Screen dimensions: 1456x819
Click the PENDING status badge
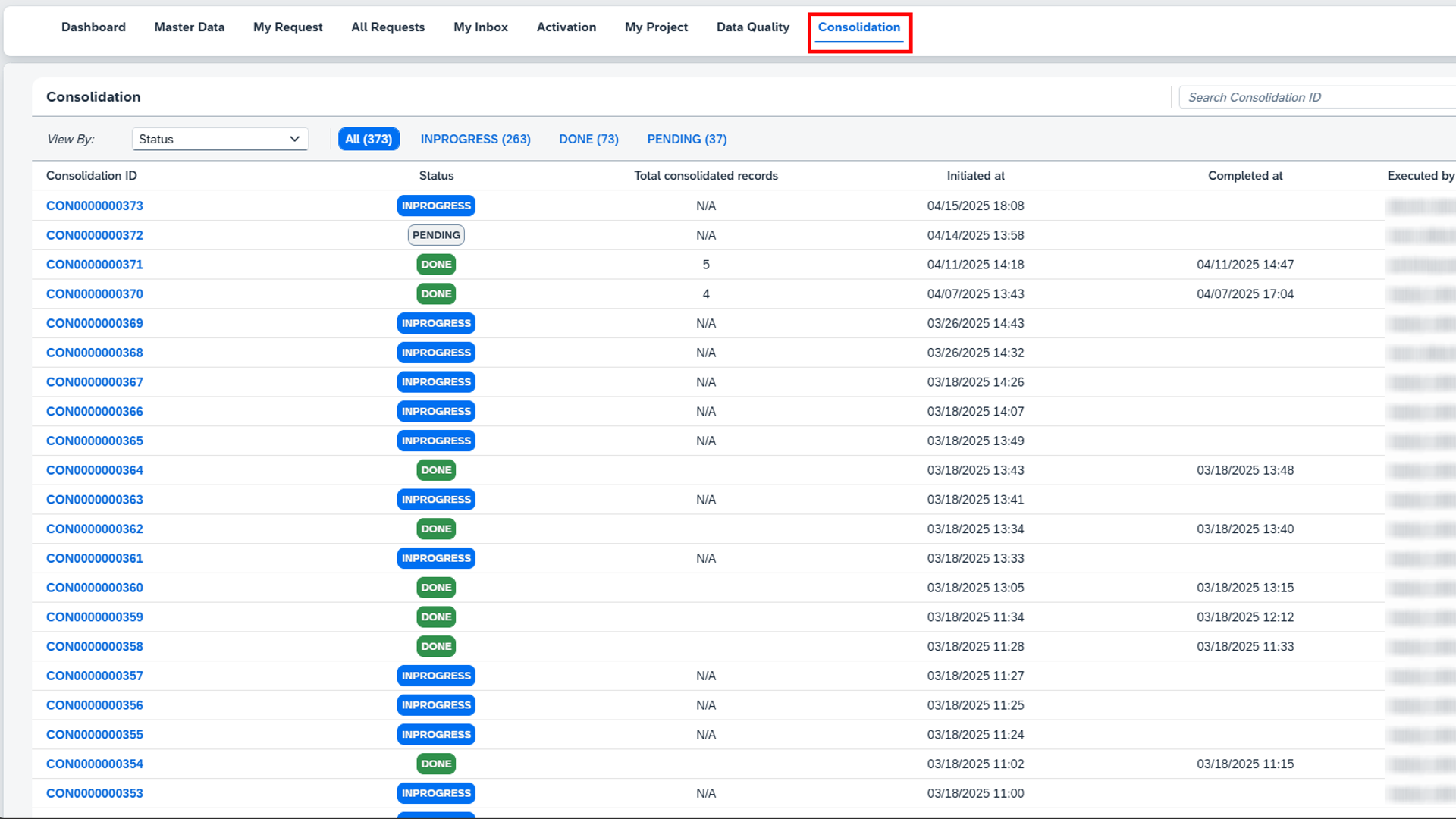pyautogui.click(x=436, y=235)
